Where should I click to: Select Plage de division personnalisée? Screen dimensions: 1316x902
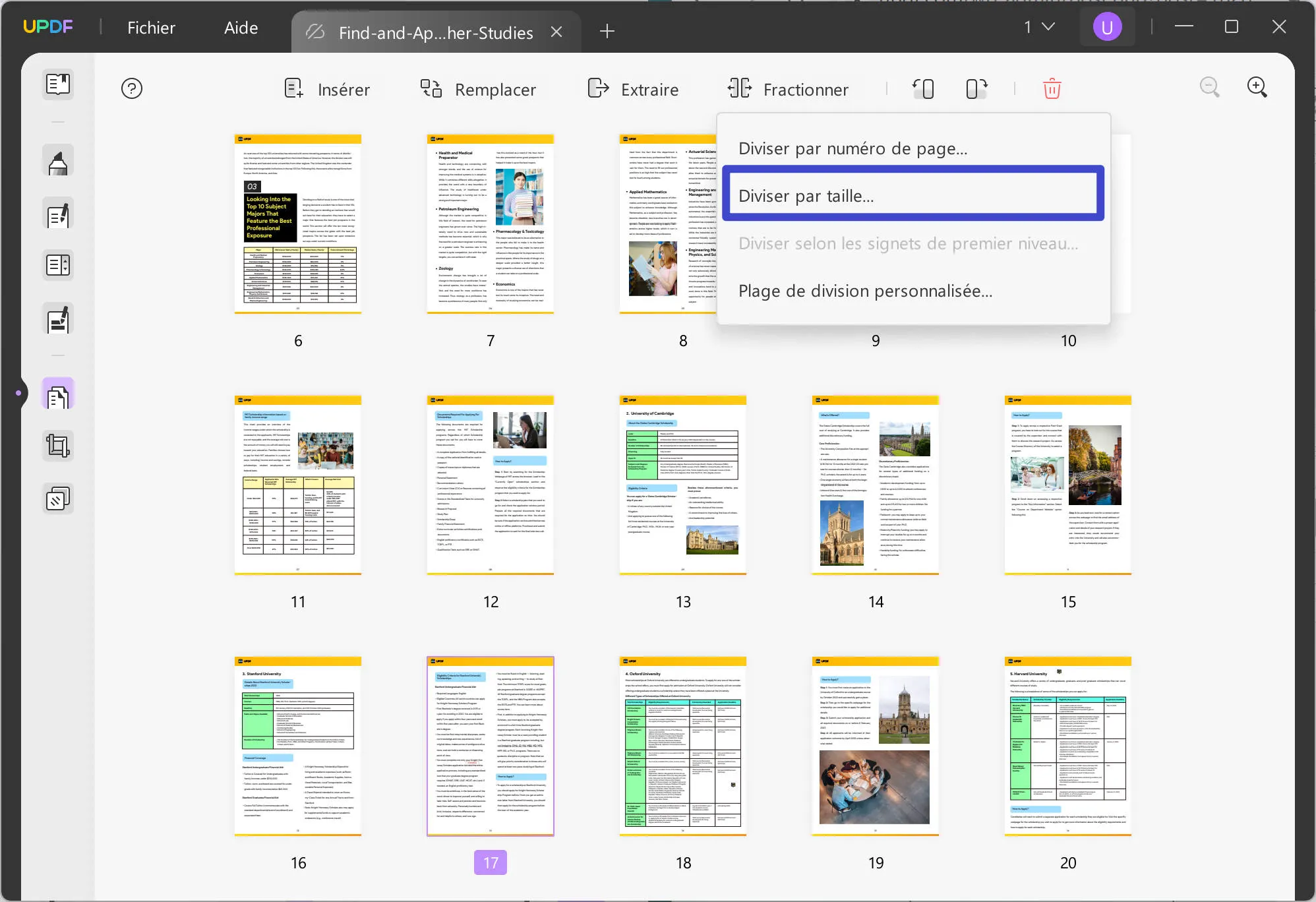pyautogui.click(x=865, y=291)
